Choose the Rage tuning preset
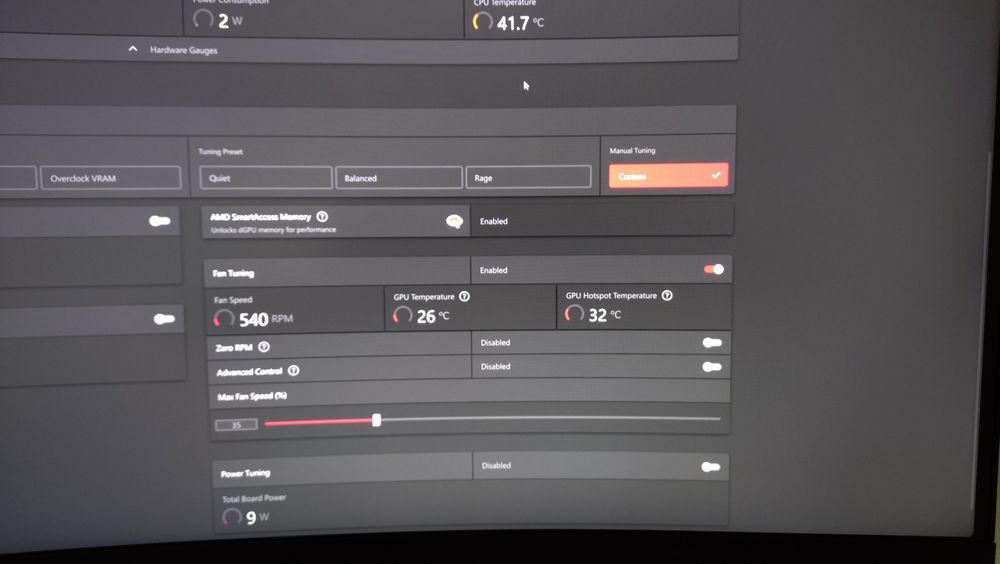1000x564 pixels. coord(528,177)
